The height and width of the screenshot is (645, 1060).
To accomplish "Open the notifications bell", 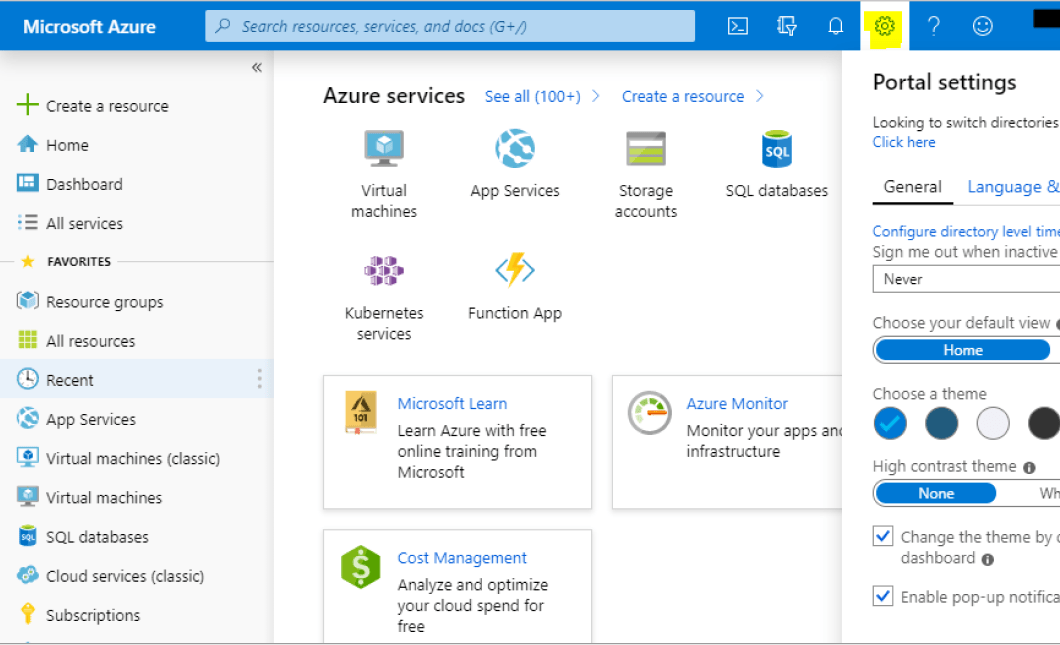I will (836, 26).
